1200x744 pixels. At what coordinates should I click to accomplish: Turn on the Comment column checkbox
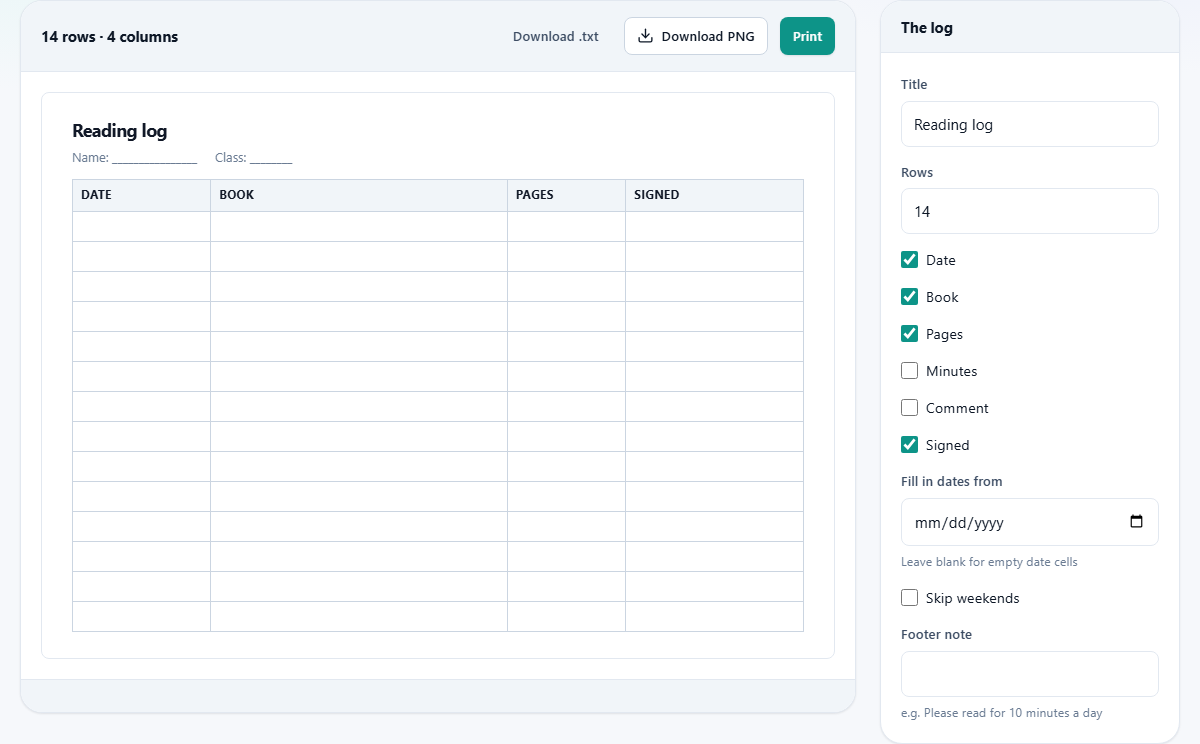pyautogui.click(x=910, y=408)
